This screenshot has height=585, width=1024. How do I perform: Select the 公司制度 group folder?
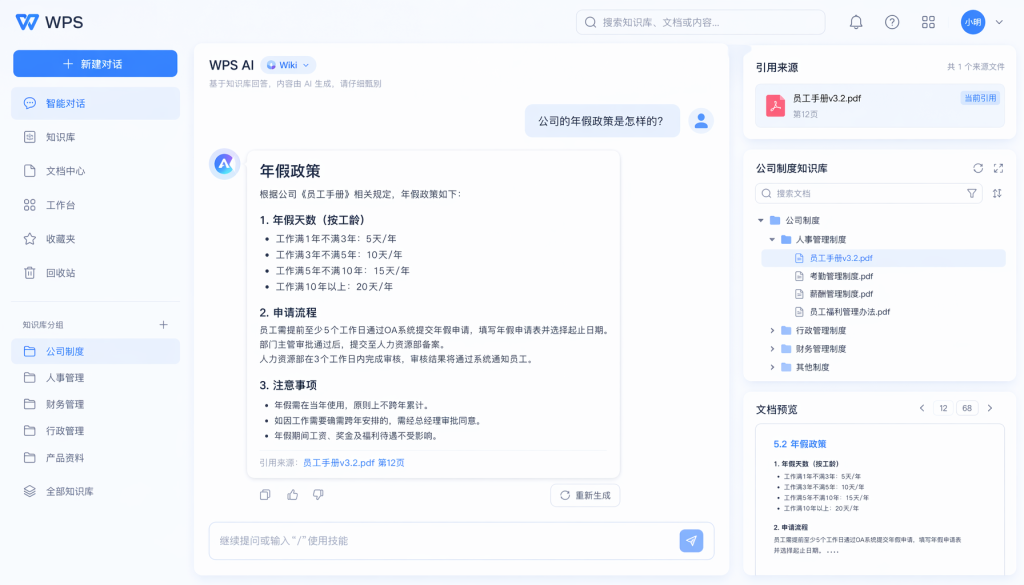(95, 351)
